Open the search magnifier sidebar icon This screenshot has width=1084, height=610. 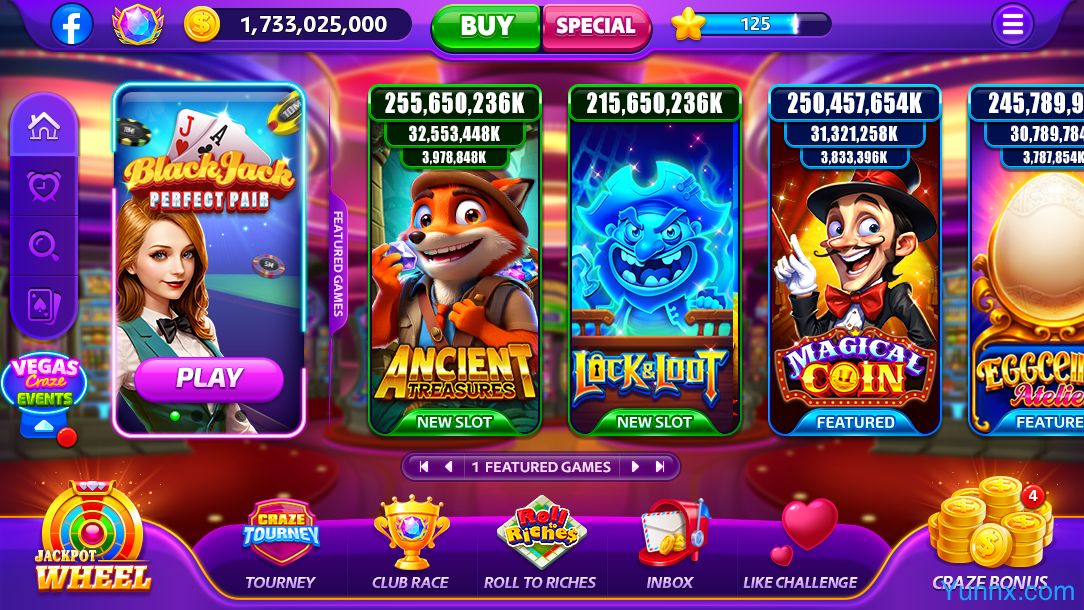coord(44,246)
